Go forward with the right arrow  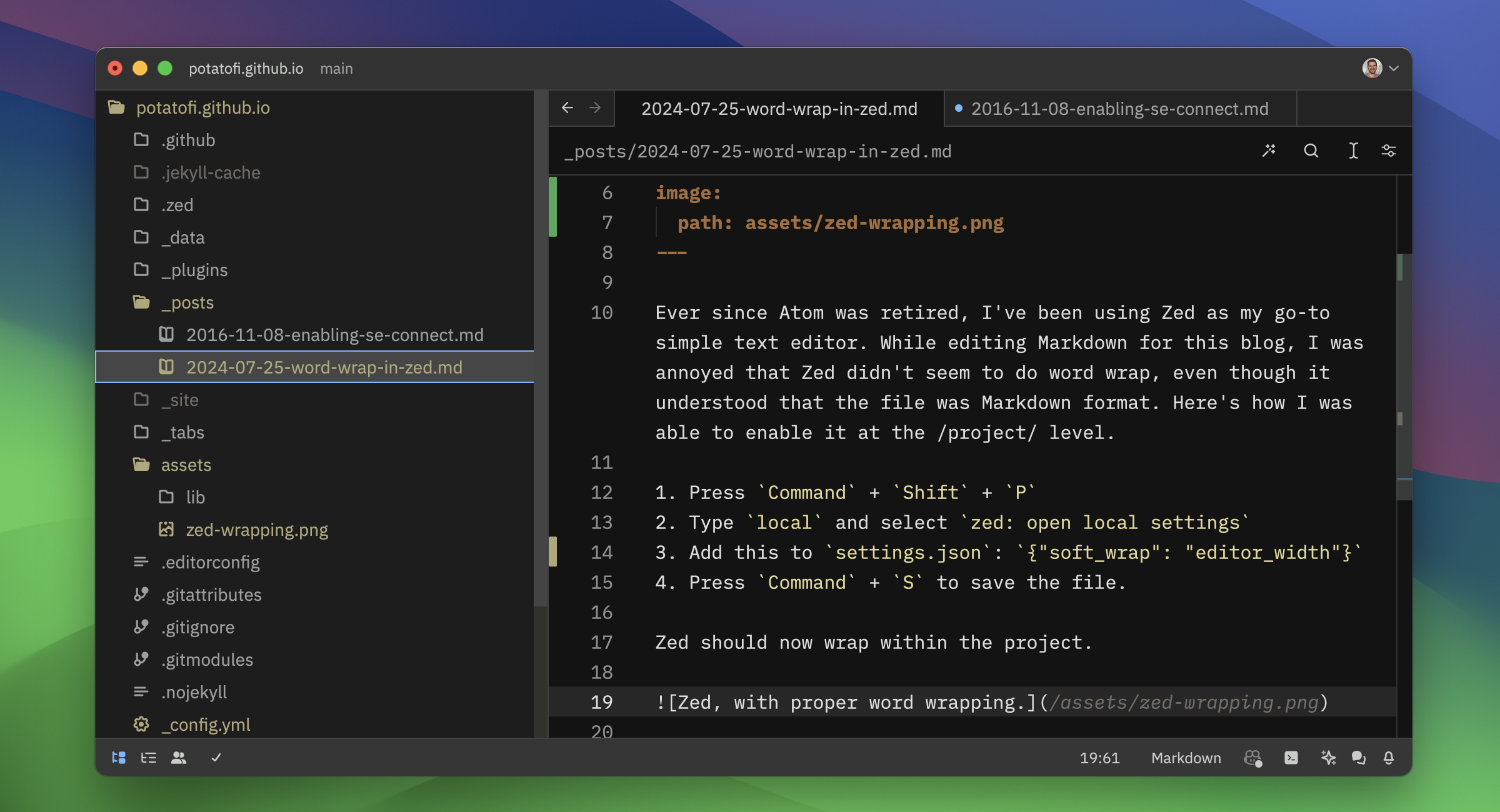click(595, 108)
